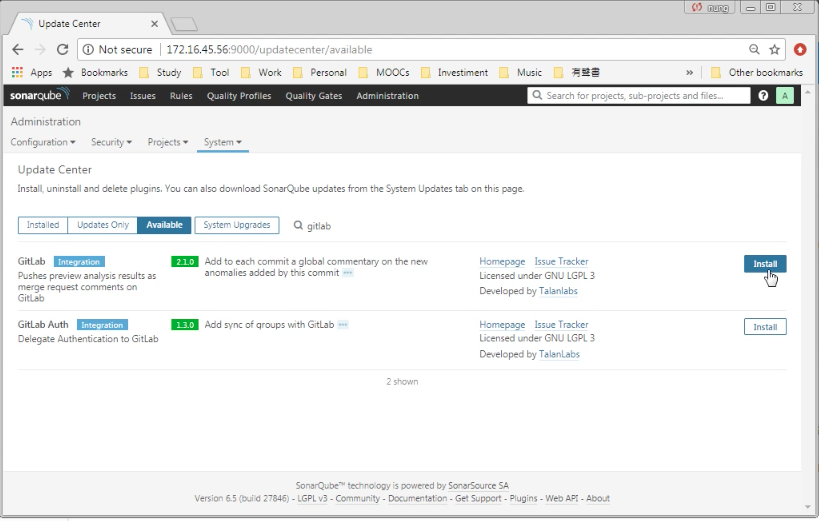This screenshot has height=521, width=819.
Task: Select the Available filter
Action: 164,225
